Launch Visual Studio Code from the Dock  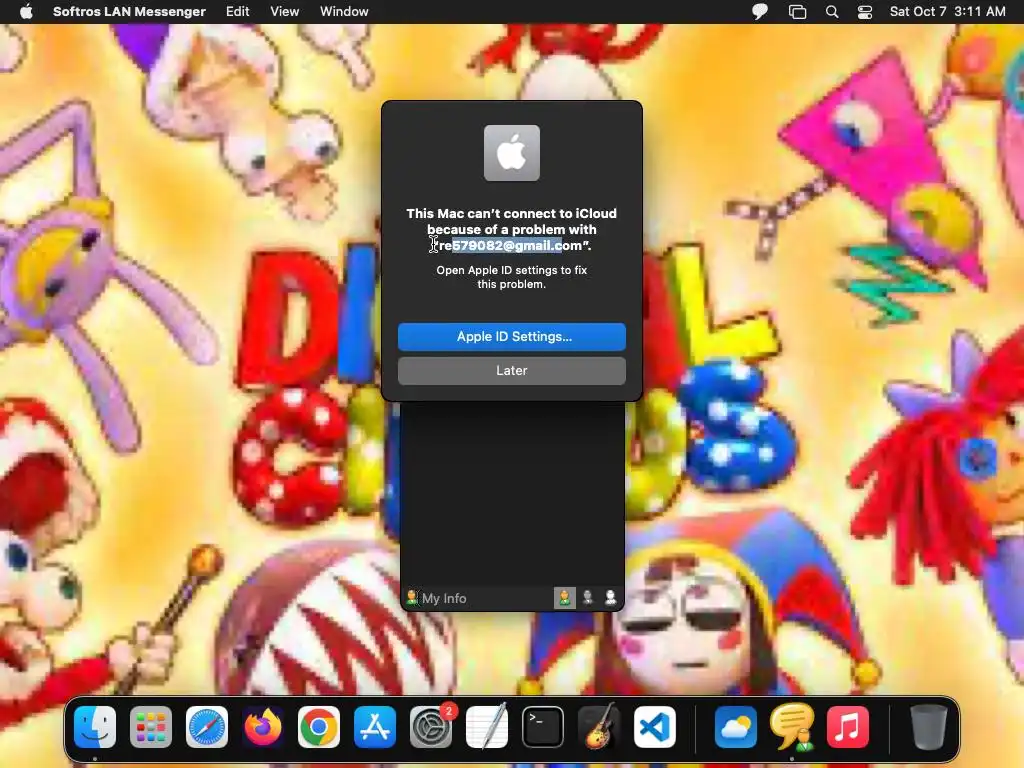pos(654,726)
